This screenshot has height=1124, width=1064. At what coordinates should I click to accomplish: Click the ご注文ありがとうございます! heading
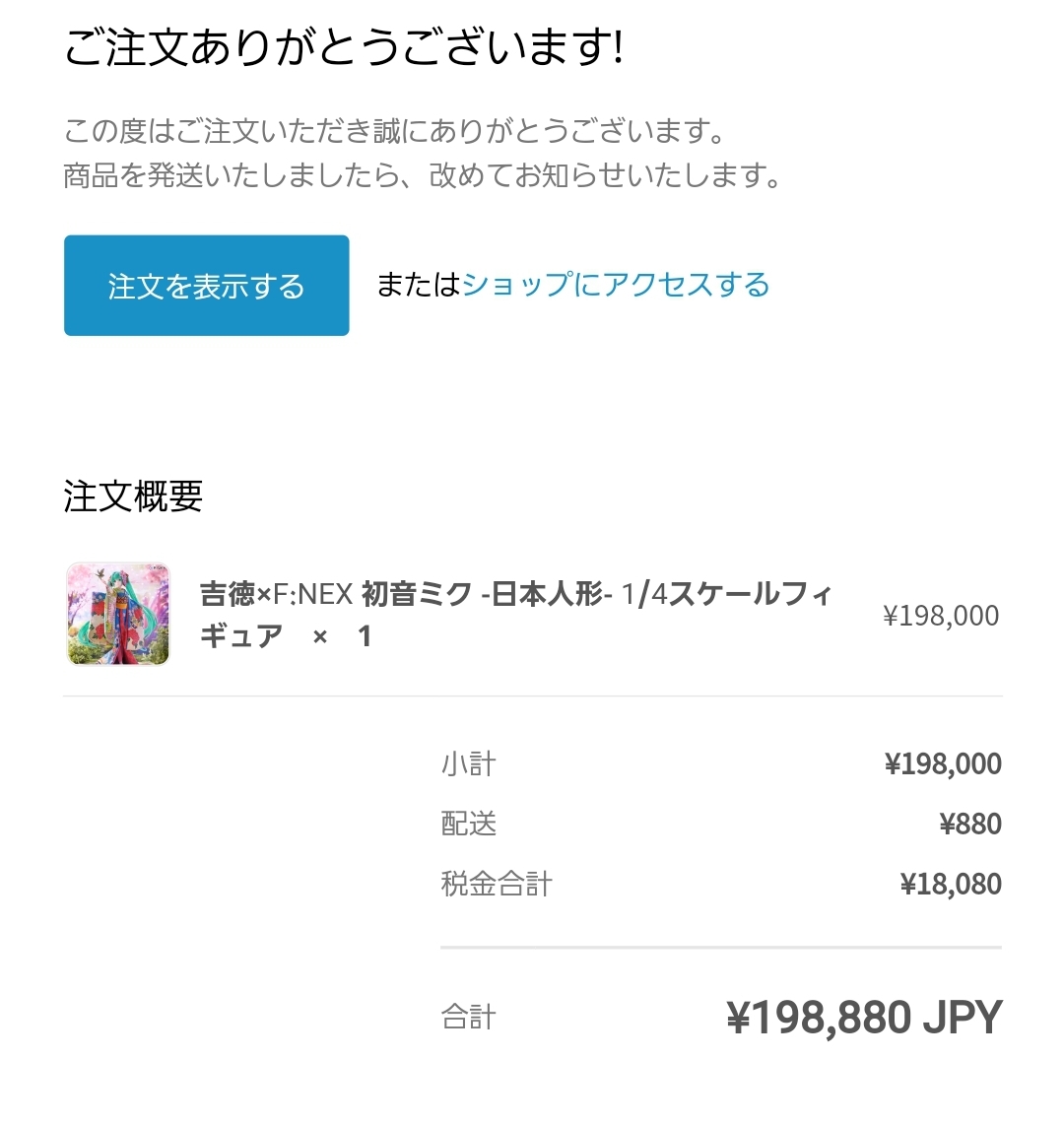(344, 47)
